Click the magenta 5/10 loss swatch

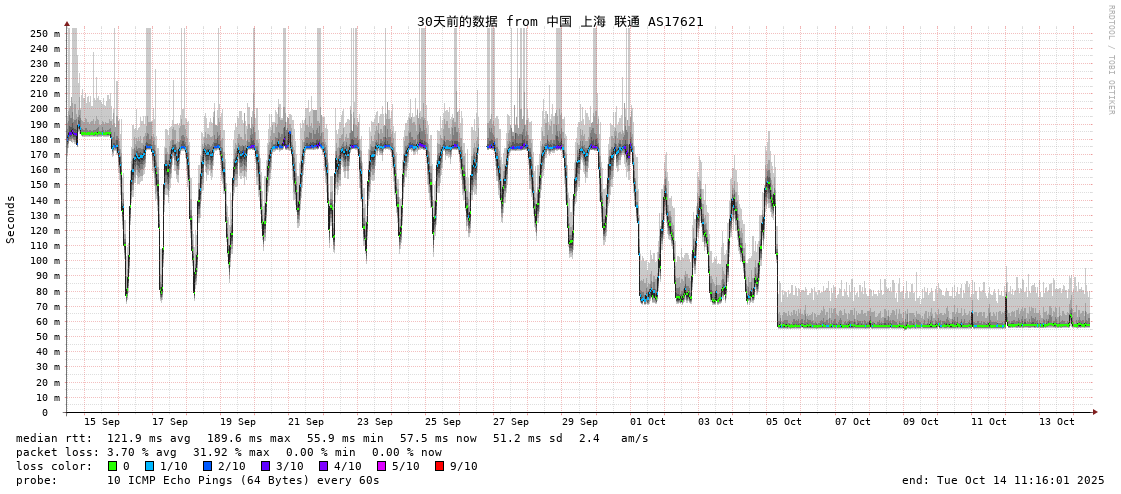[381, 466]
